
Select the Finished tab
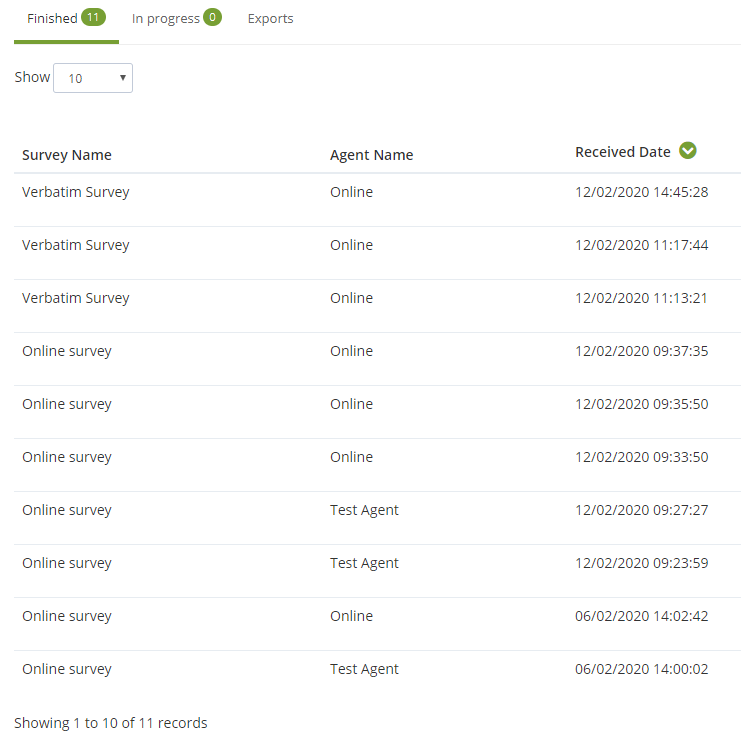click(66, 18)
